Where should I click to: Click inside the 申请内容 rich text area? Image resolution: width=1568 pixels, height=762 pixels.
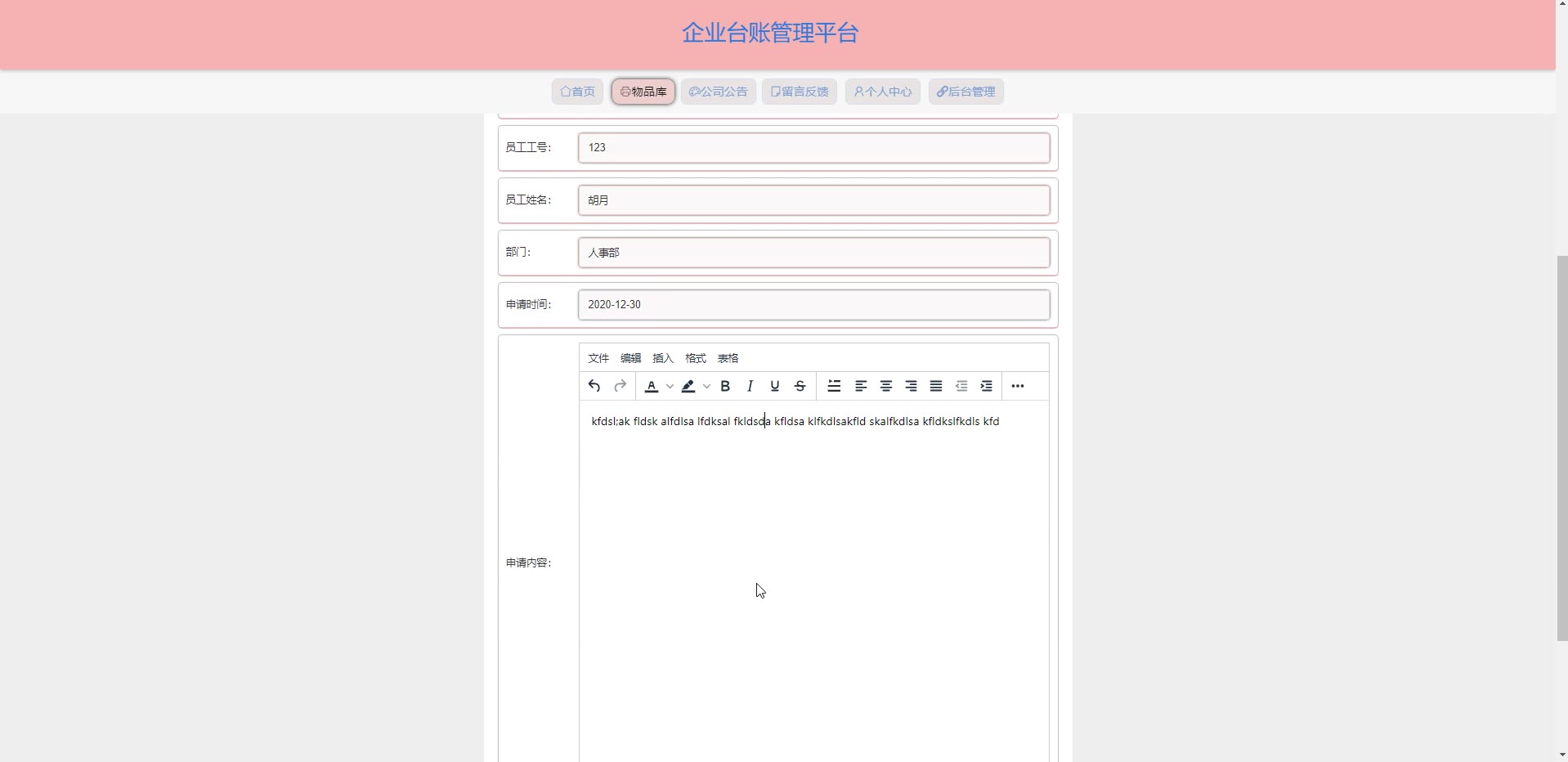tap(814, 581)
